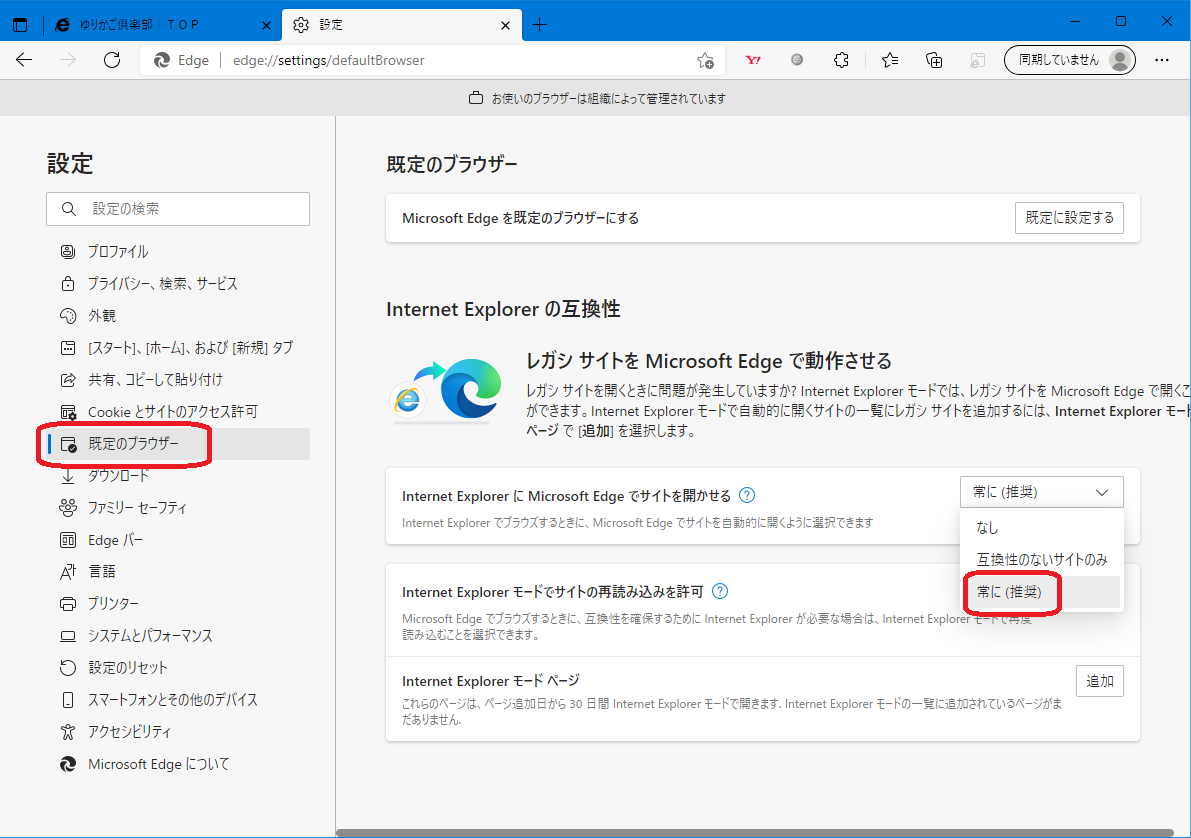Image resolution: width=1191 pixels, height=838 pixels.
Task: Click the grayed IE mode toolbar icon
Action: pos(978,60)
